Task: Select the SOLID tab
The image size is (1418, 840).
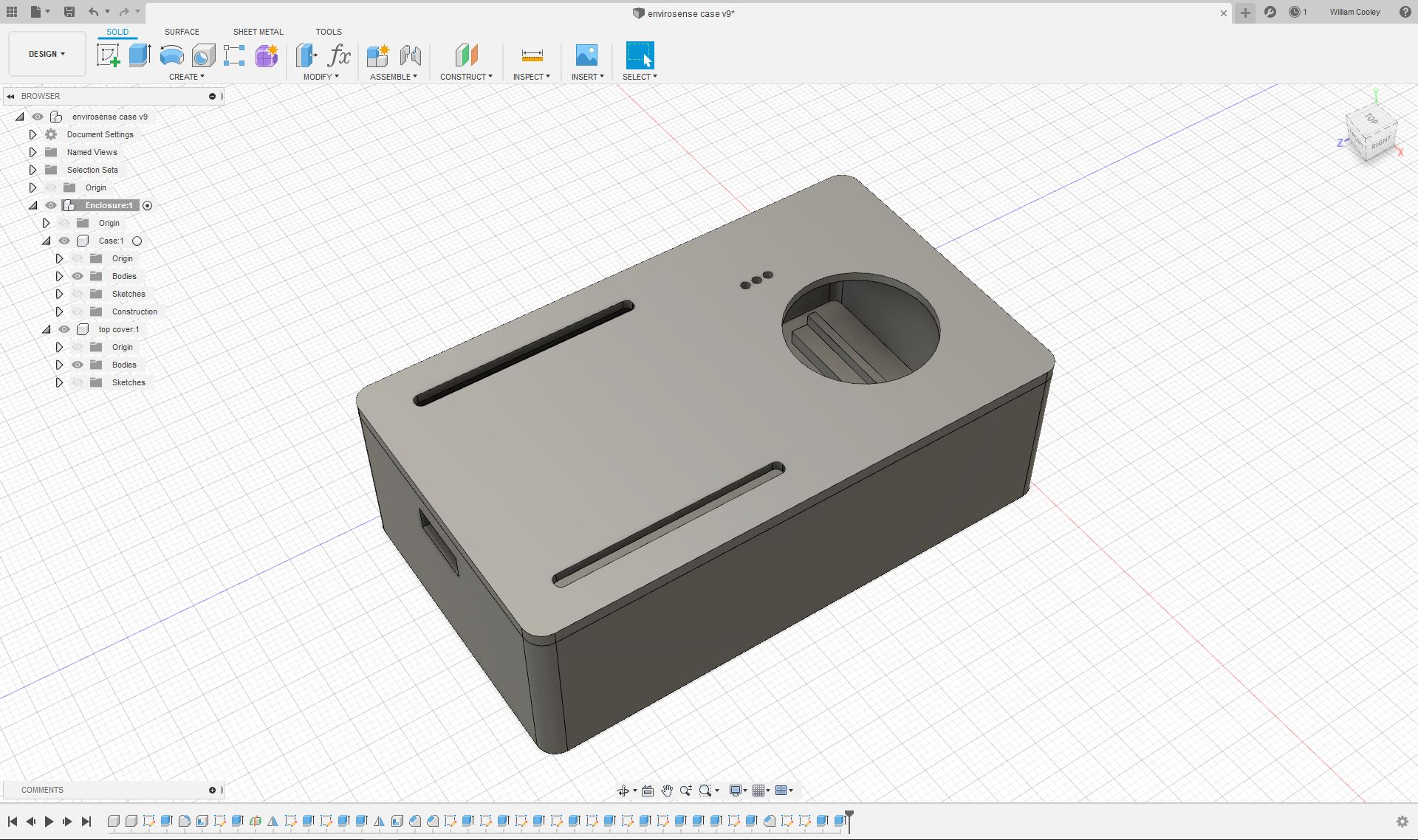Action: 117,32
